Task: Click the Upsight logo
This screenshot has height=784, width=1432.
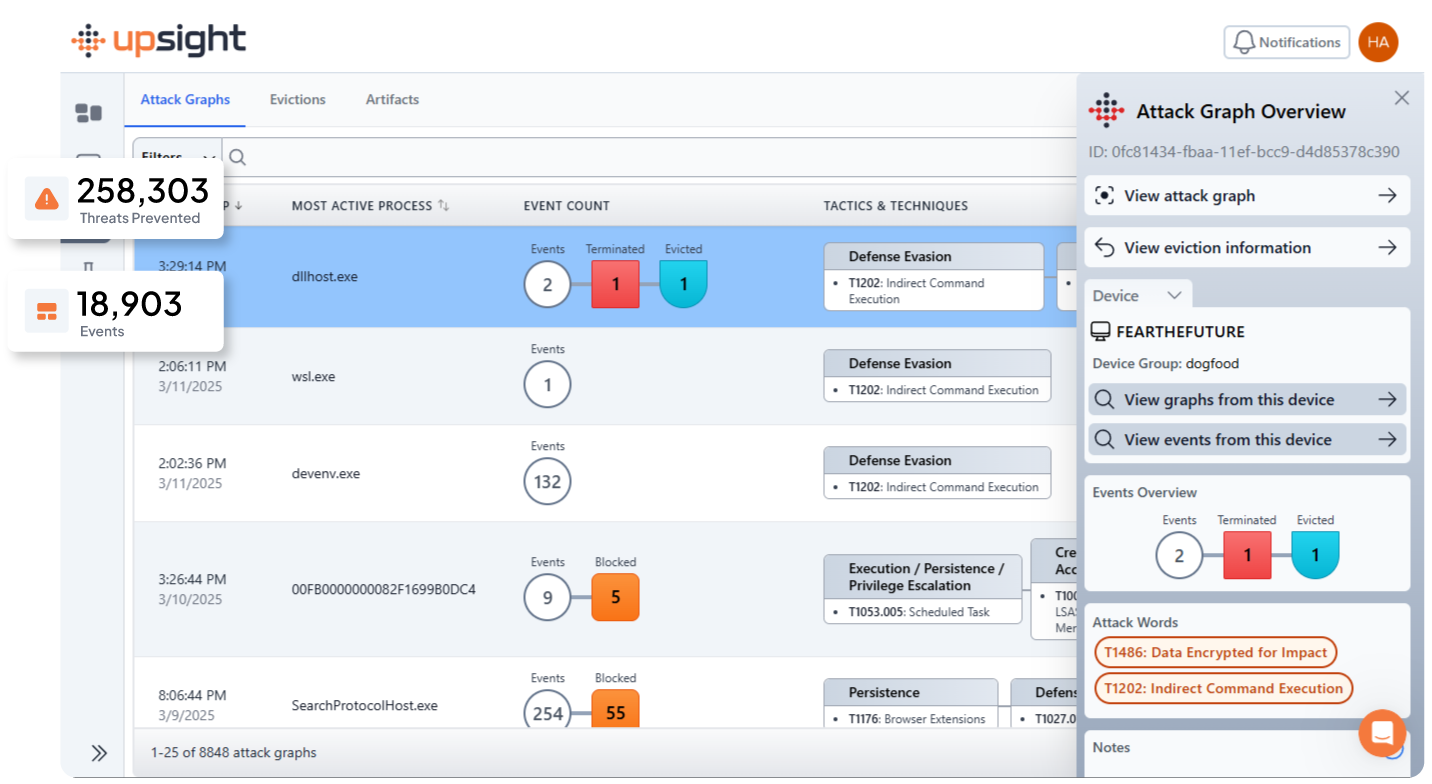Action: (x=158, y=40)
